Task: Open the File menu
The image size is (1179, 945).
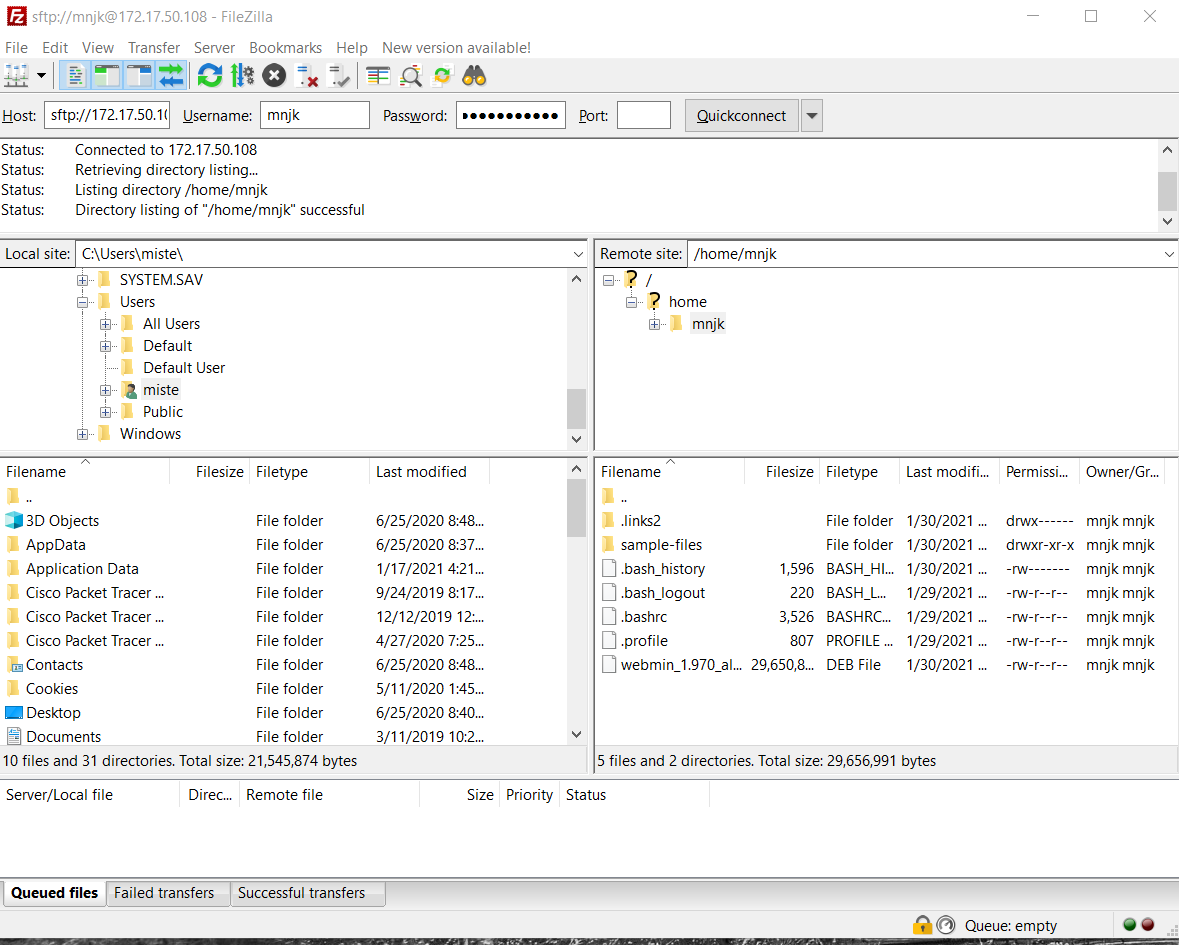Action: 16,47
